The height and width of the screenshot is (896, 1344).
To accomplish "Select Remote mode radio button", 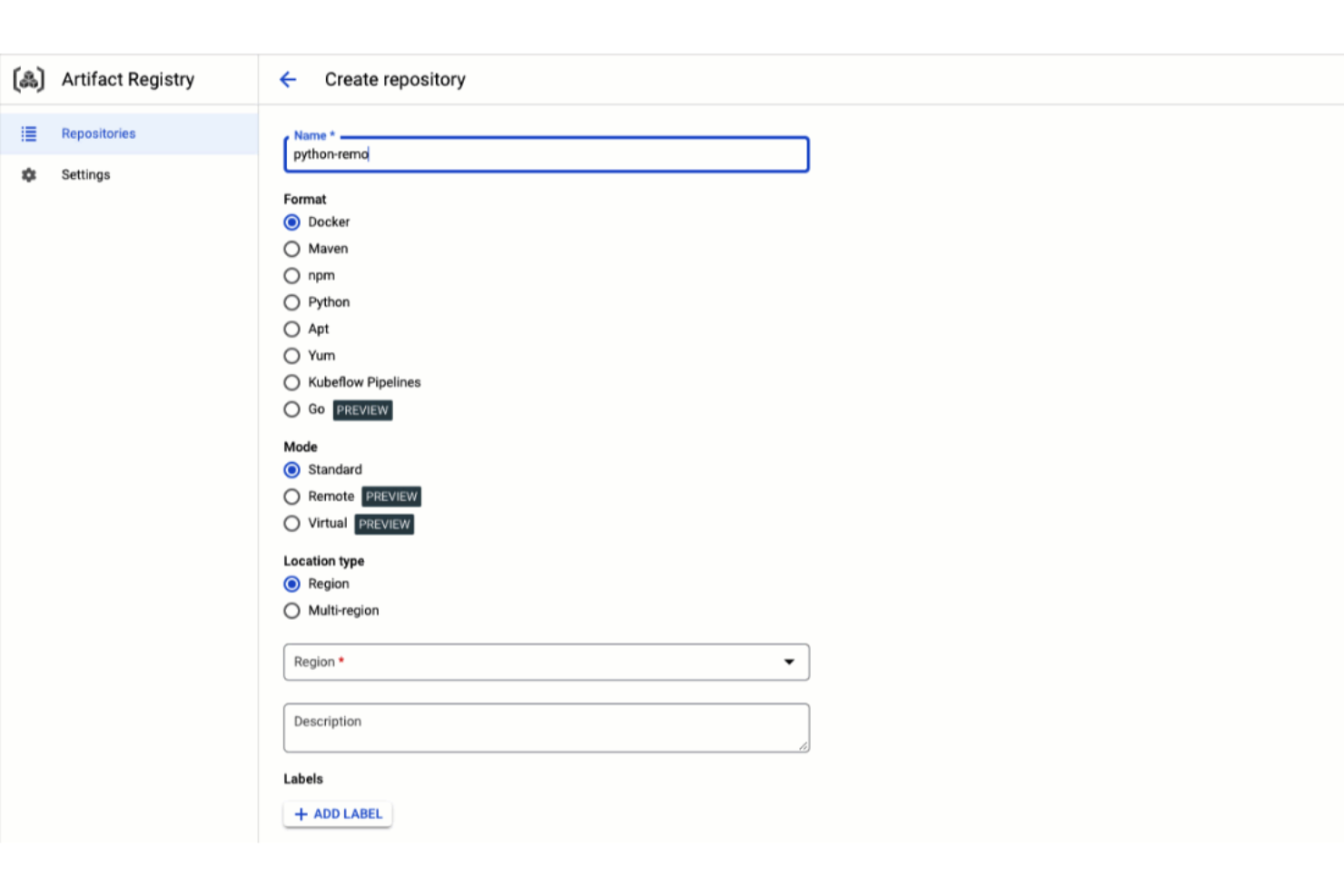I will tap(292, 497).
